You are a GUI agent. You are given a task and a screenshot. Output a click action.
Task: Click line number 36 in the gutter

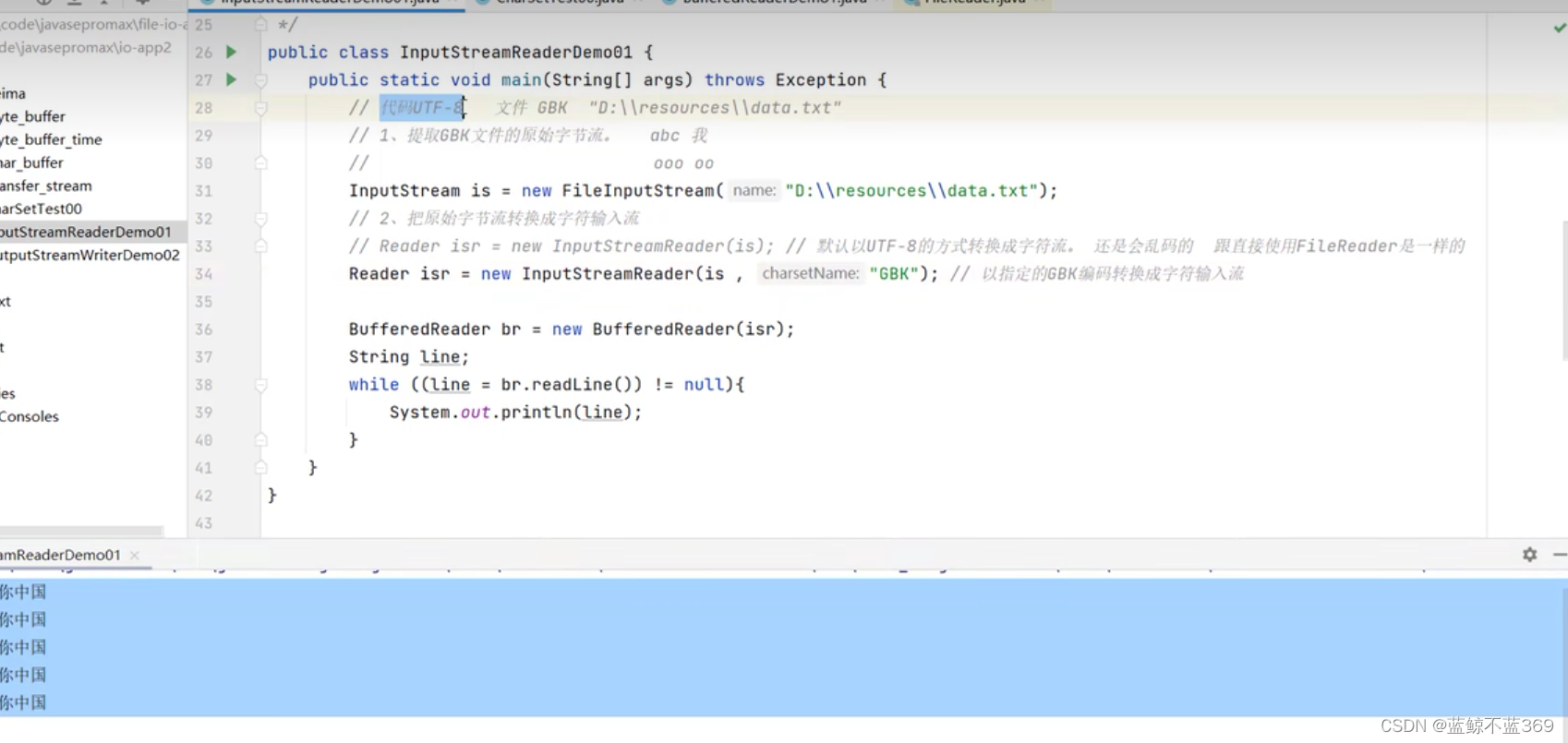204,330
